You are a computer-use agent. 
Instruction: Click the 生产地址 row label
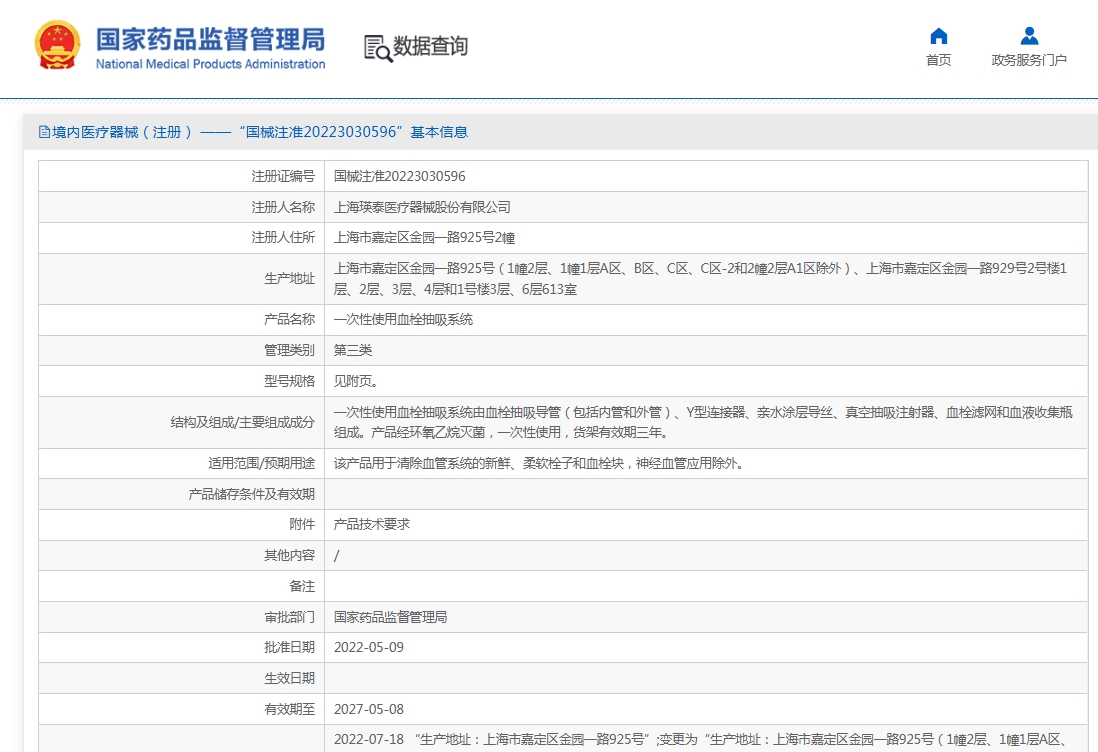click(x=290, y=279)
